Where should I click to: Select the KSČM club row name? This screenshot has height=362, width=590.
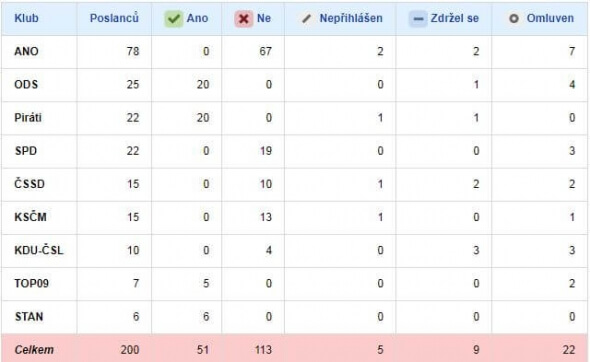point(30,217)
